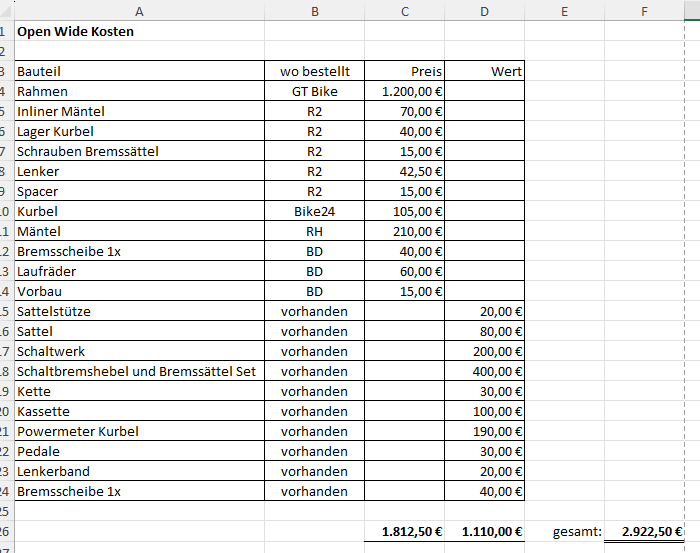Screen dimensions: 700x553
Task: Click the "Schaltbremshebel und Bremssättel Set" cell
Action: point(138,371)
